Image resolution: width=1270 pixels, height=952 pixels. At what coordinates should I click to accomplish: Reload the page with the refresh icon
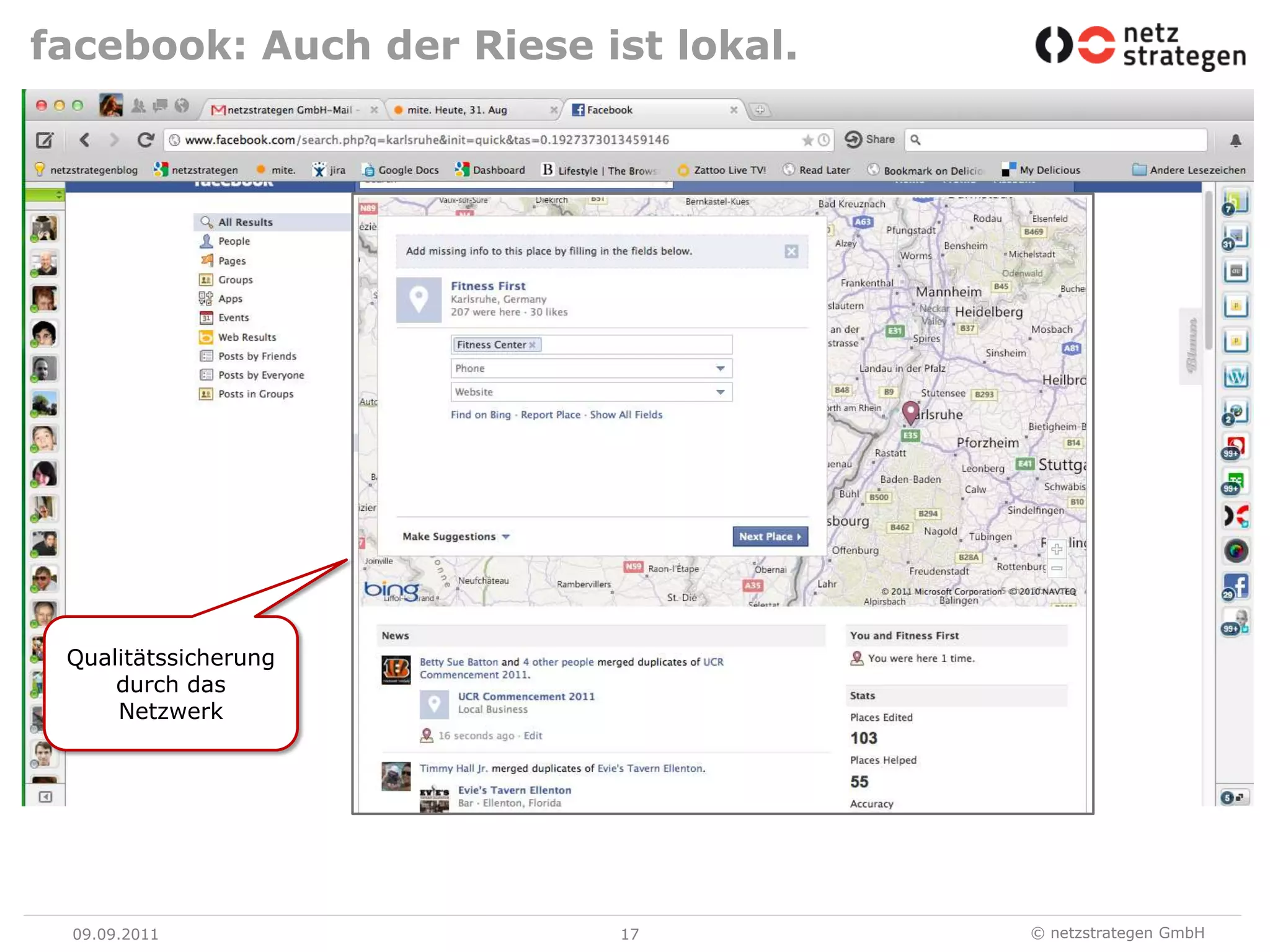point(145,140)
